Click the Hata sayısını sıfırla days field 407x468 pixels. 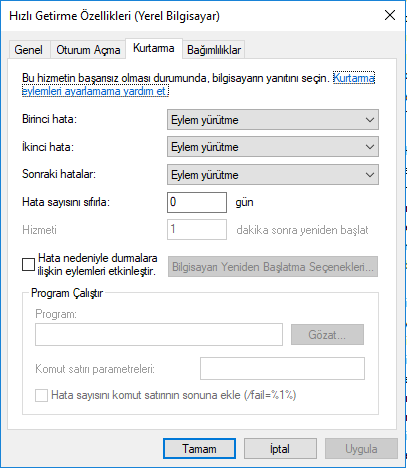(197, 202)
